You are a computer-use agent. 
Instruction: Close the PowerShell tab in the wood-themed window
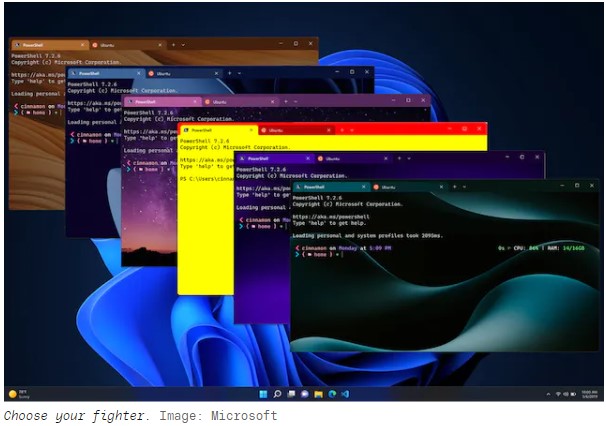pyautogui.click(x=83, y=45)
